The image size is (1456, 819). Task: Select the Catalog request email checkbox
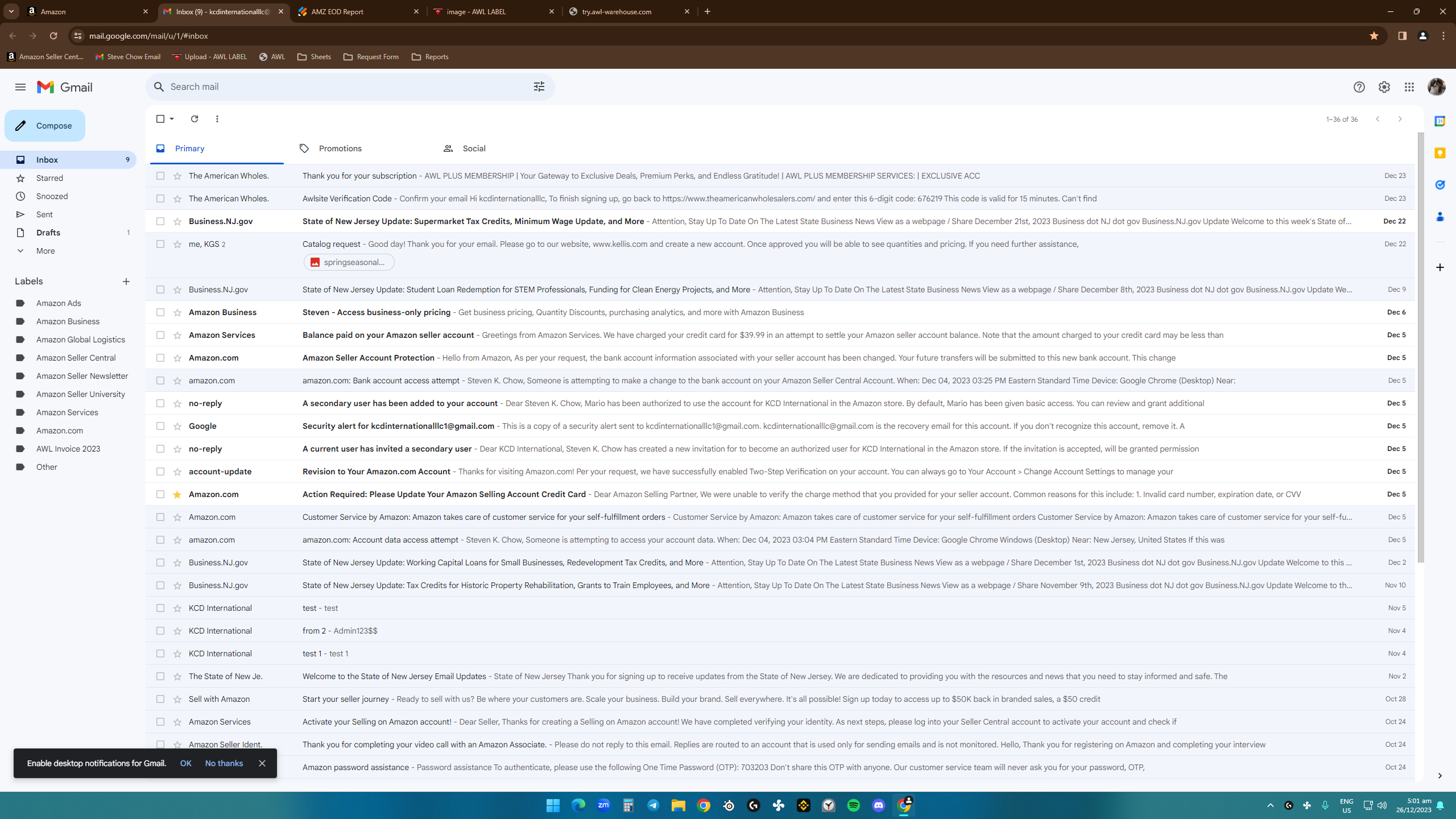160,244
